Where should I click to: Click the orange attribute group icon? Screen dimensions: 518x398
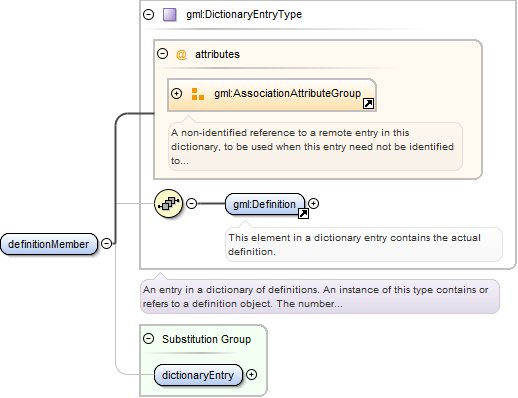pos(198,94)
